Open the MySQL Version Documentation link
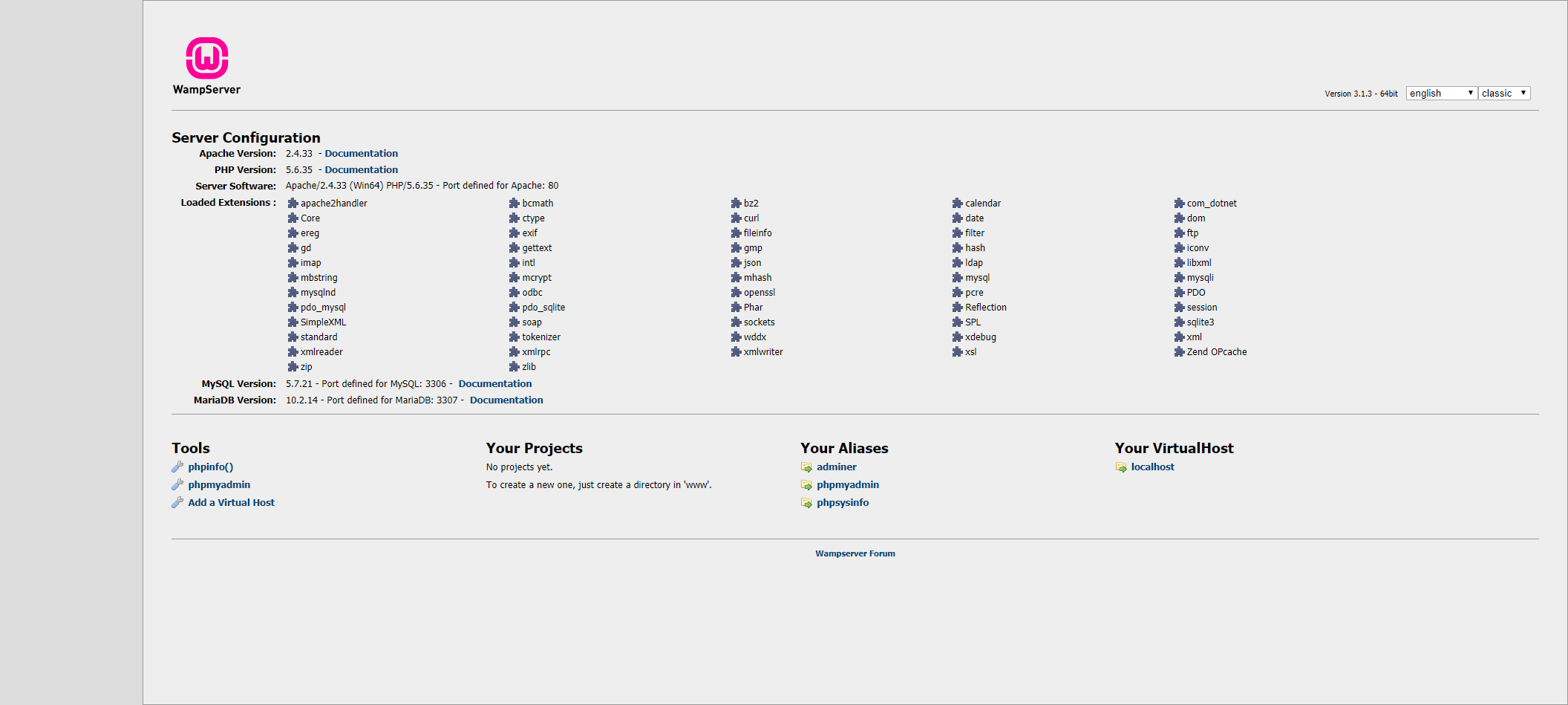1568x705 pixels. coord(495,384)
